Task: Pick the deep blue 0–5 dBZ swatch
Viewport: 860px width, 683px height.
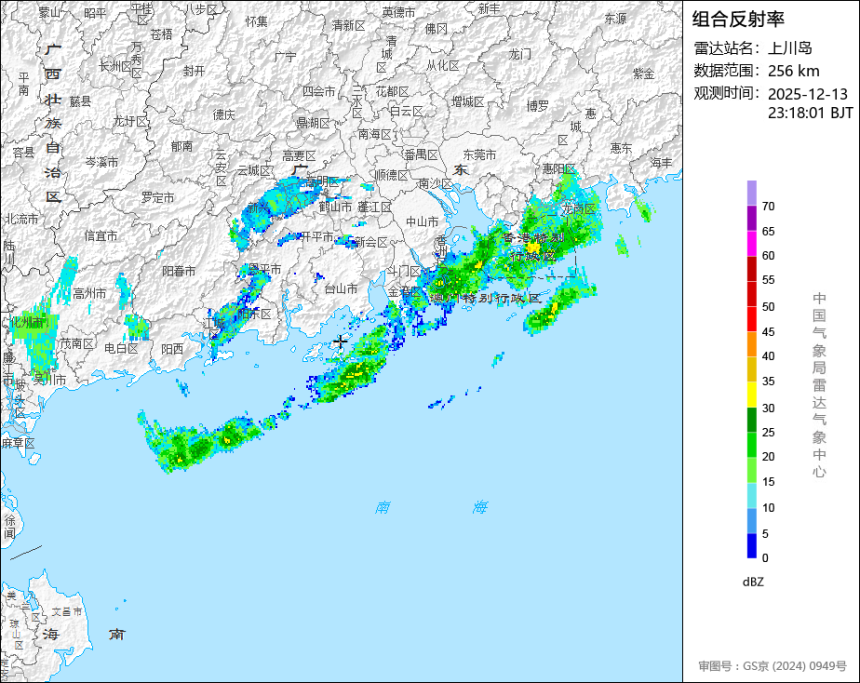Action: (x=751, y=545)
